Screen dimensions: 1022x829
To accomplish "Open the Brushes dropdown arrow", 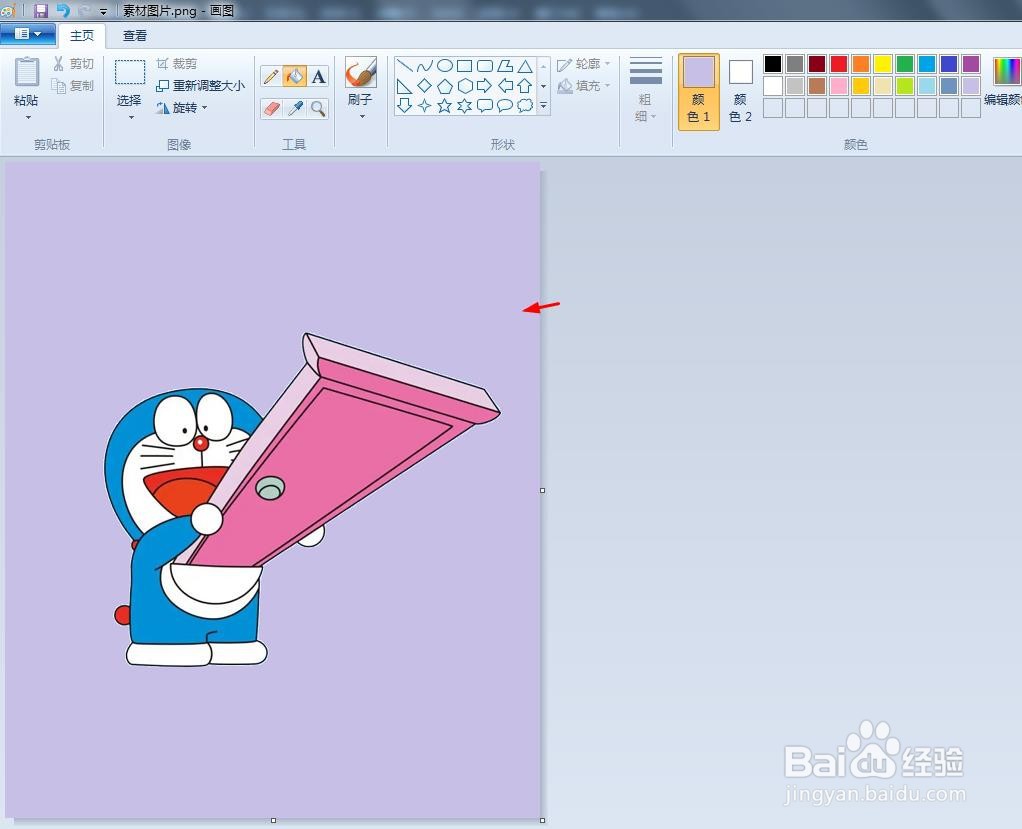I will pos(362,117).
